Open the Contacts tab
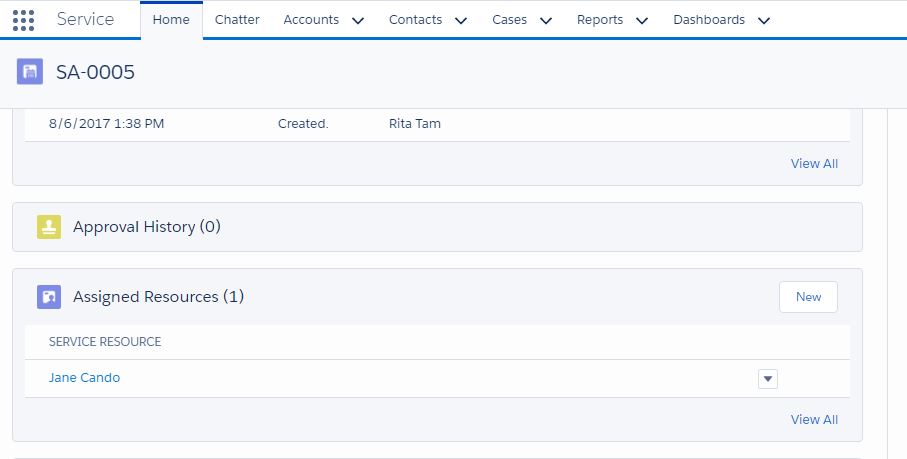Image resolution: width=907 pixels, height=459 pixels. [418, 20]
